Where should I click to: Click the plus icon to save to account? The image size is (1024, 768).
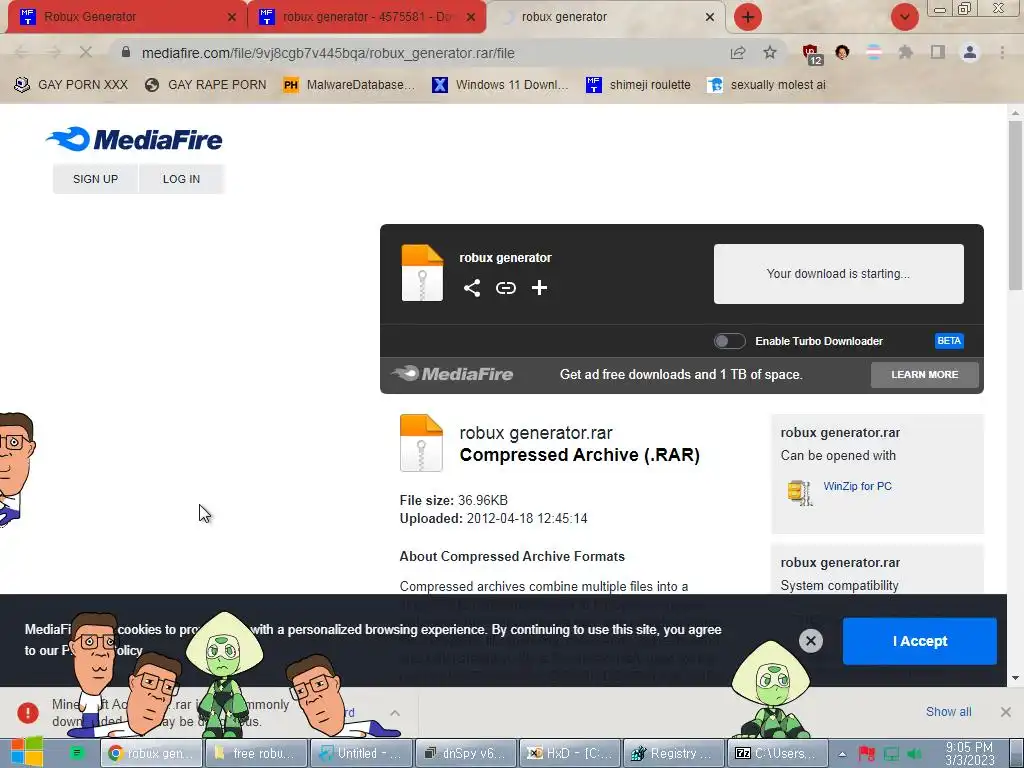[539, 288]
